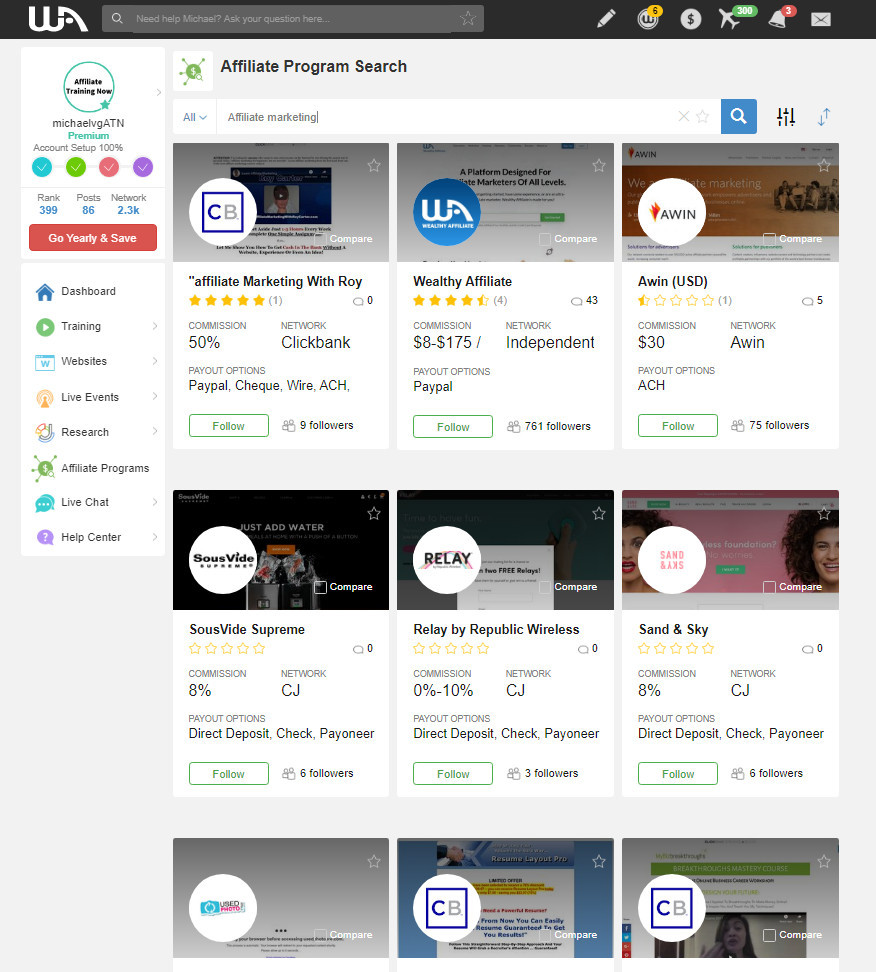Click the Affiliate Program Search header icon
876x972 pixels.
pos(193,71)
